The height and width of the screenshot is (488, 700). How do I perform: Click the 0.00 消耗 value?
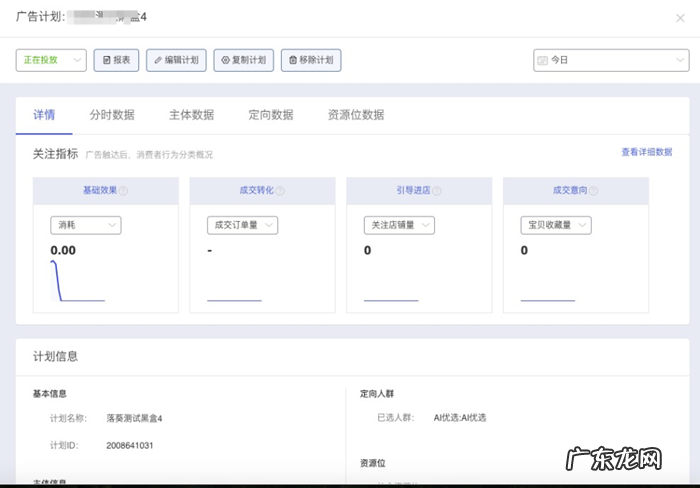click(63, 250)
